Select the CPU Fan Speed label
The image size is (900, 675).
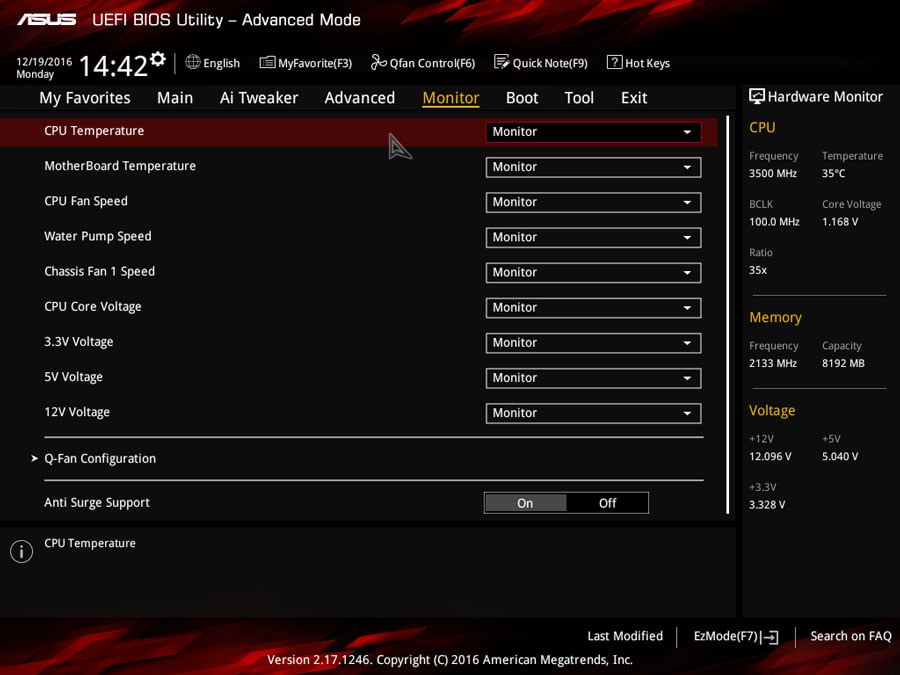point(86,201)
